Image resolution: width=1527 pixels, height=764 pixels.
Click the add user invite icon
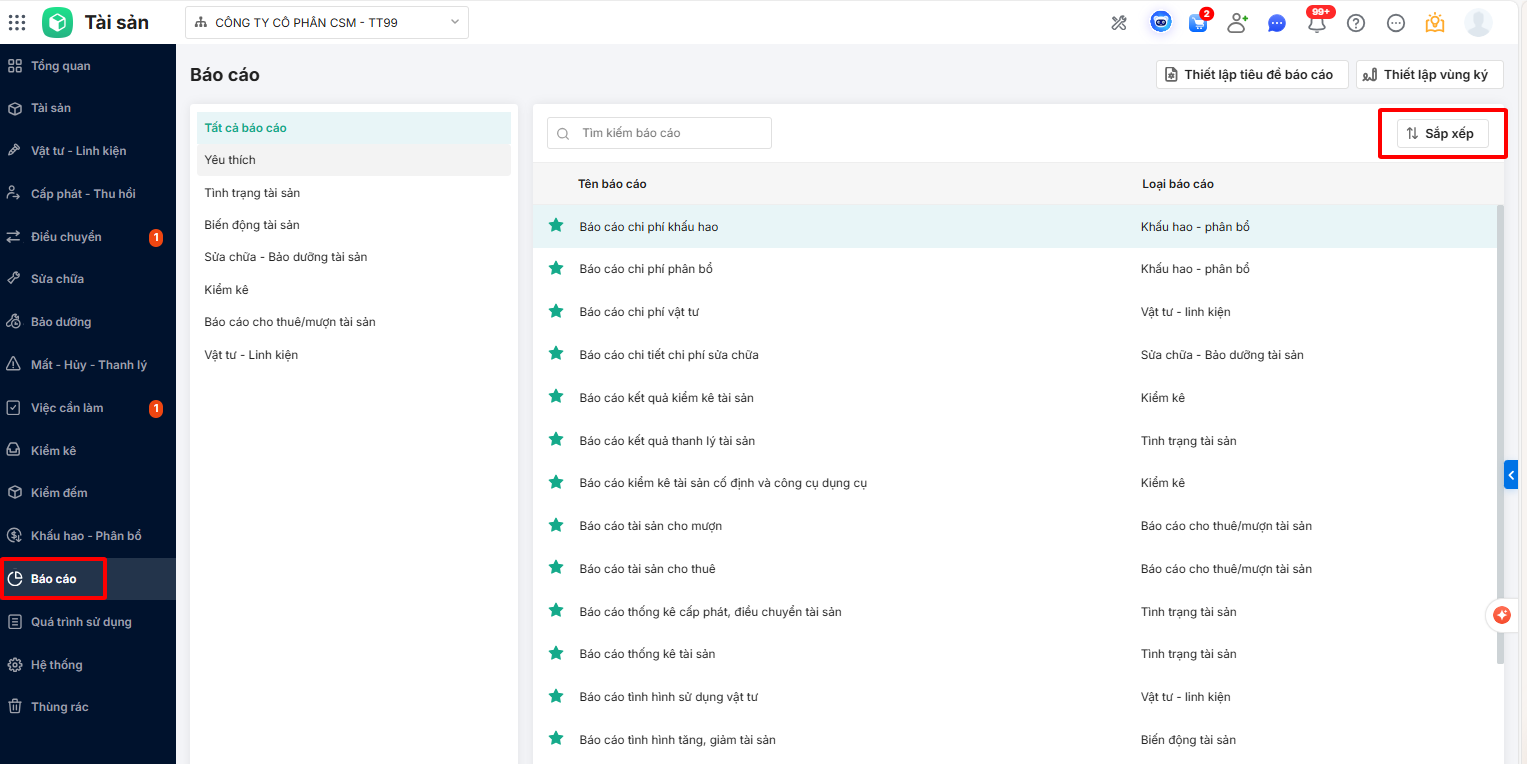coord(1237,23)
